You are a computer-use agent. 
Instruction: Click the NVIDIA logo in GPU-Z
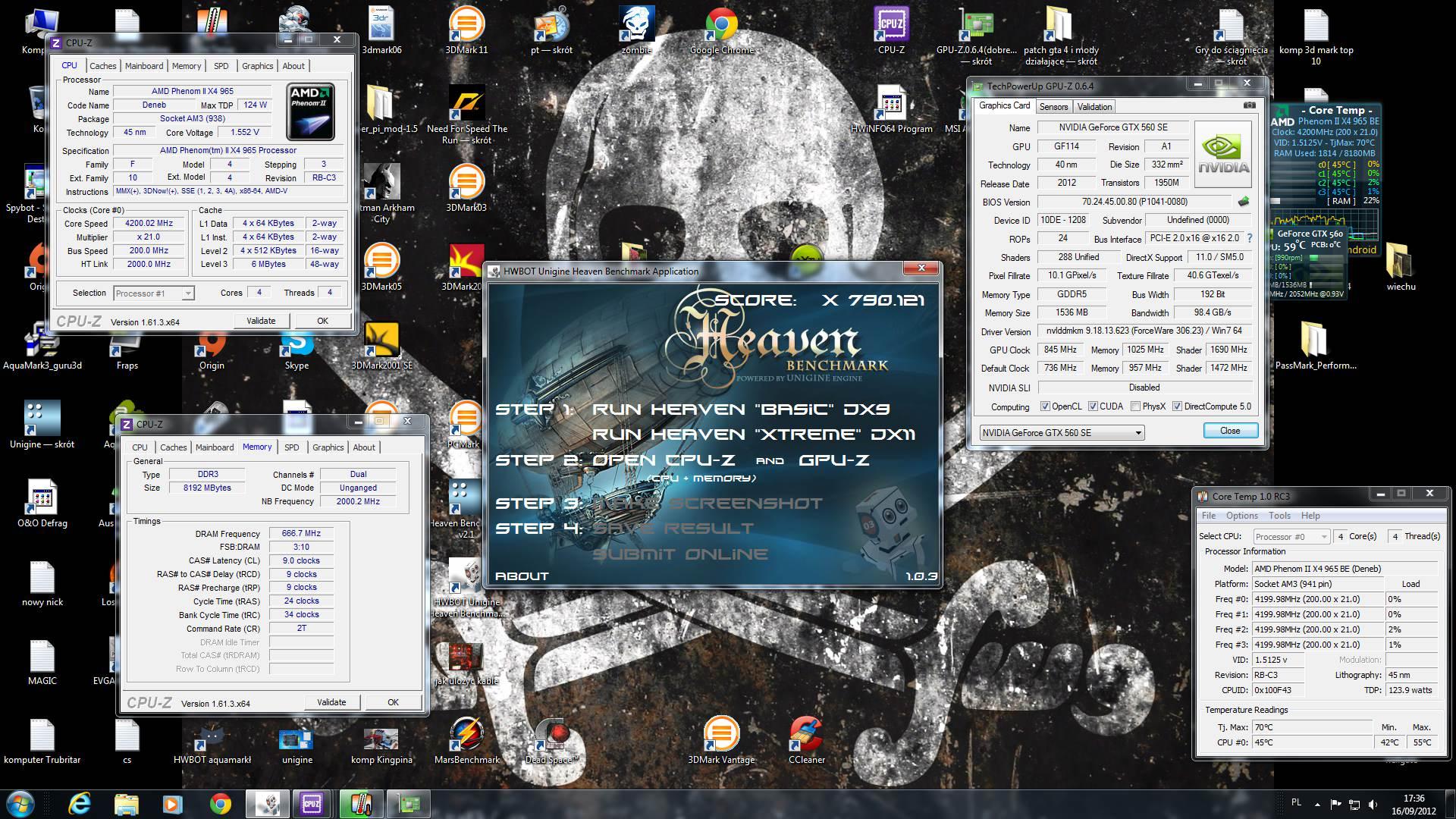click(1222, 155)
